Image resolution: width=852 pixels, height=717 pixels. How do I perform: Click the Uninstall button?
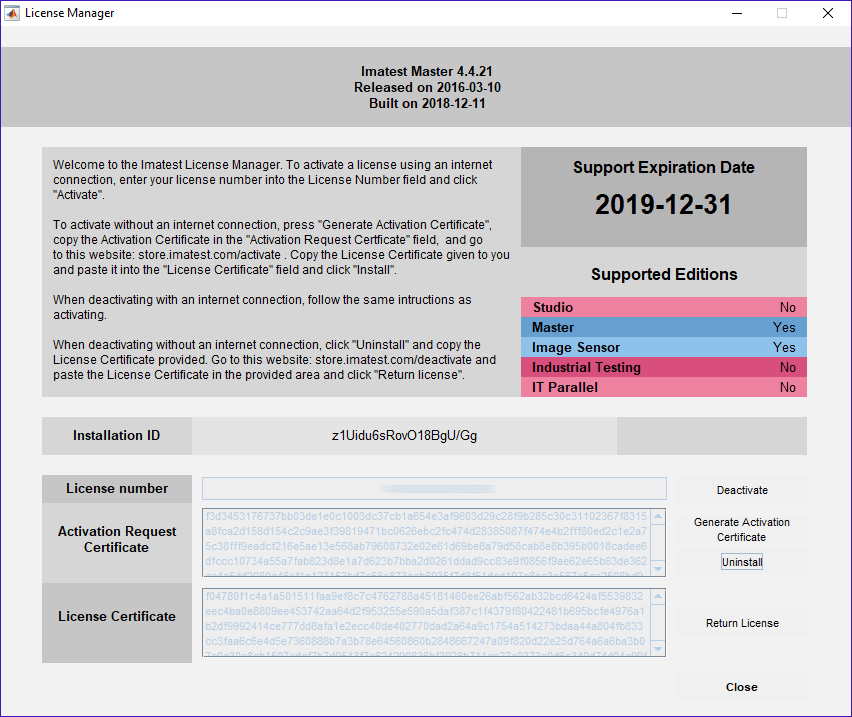coord(742,562)
